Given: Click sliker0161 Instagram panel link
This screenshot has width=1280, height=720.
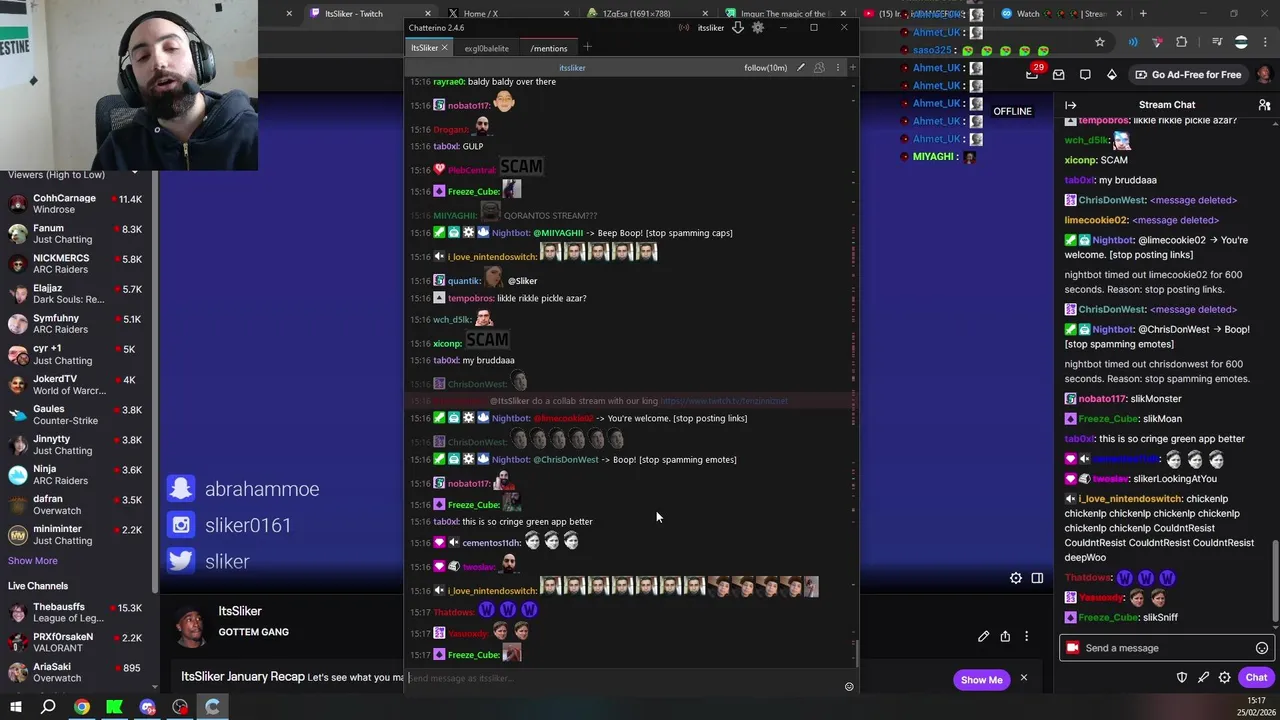Looking at the screenshot, I should click(230, 525).
